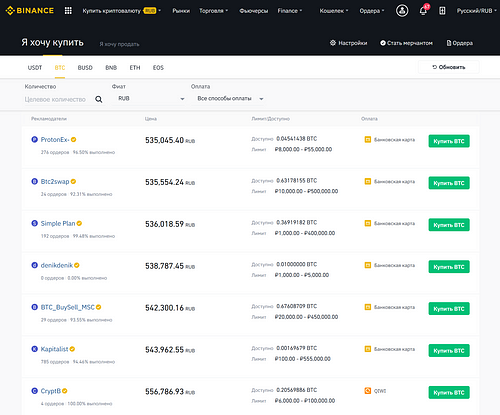500x415 pixels.
Task: Select the BUSD tab
Action: pyautogui.click(x=85, y=68)
